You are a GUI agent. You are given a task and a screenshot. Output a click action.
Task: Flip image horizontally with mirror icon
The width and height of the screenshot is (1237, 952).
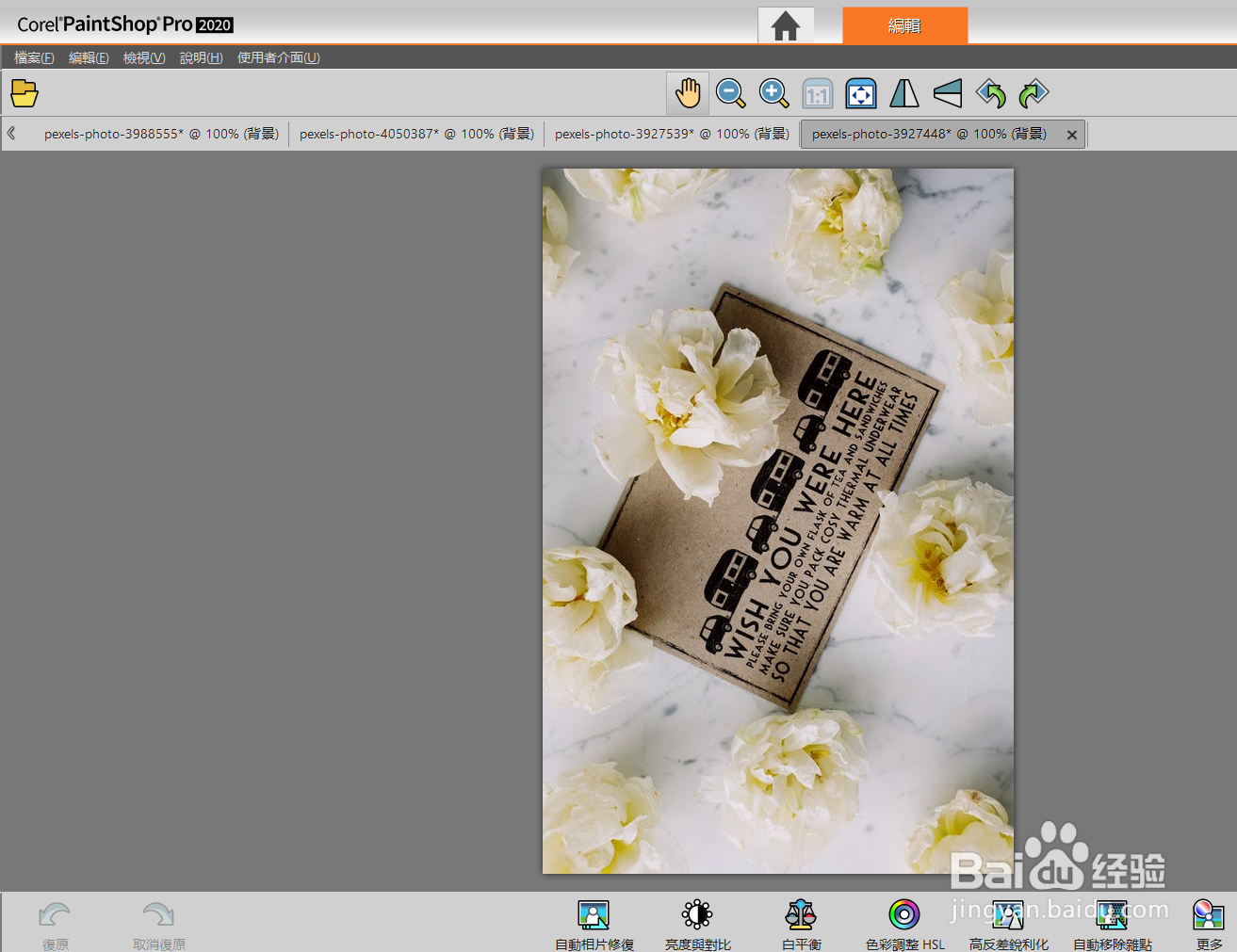coord(904,93)
